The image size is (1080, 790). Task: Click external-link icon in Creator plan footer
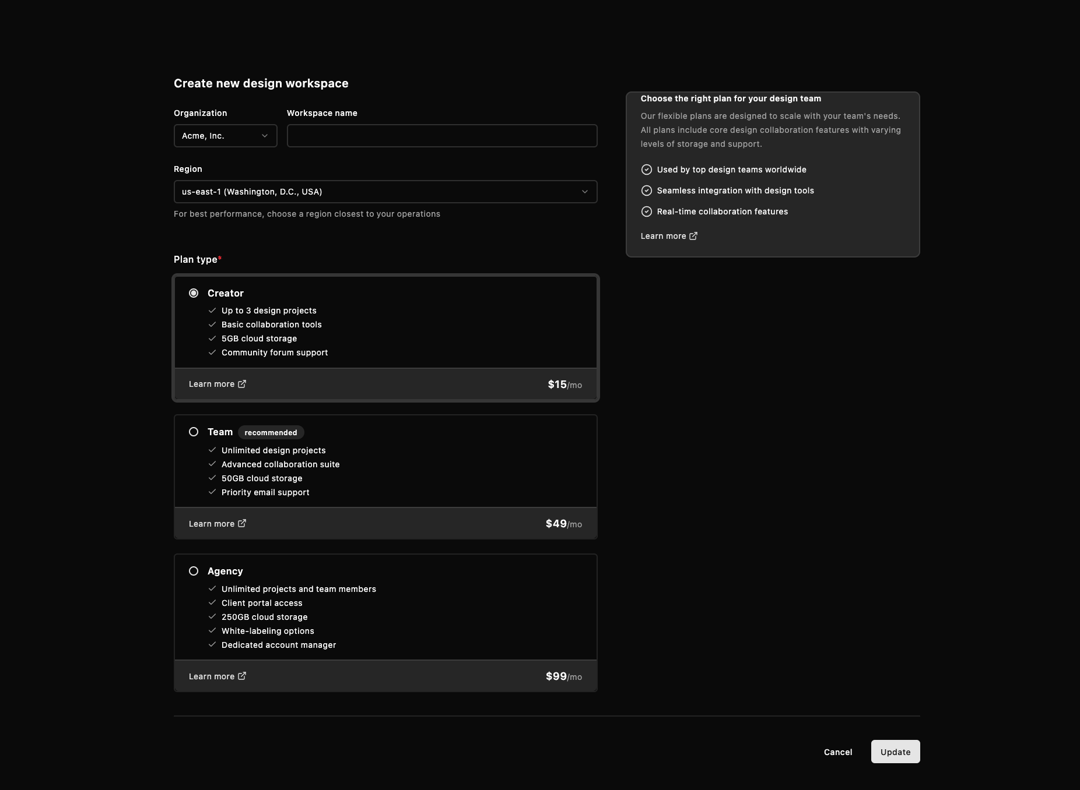pyautogui.click(x=242, y=384)
